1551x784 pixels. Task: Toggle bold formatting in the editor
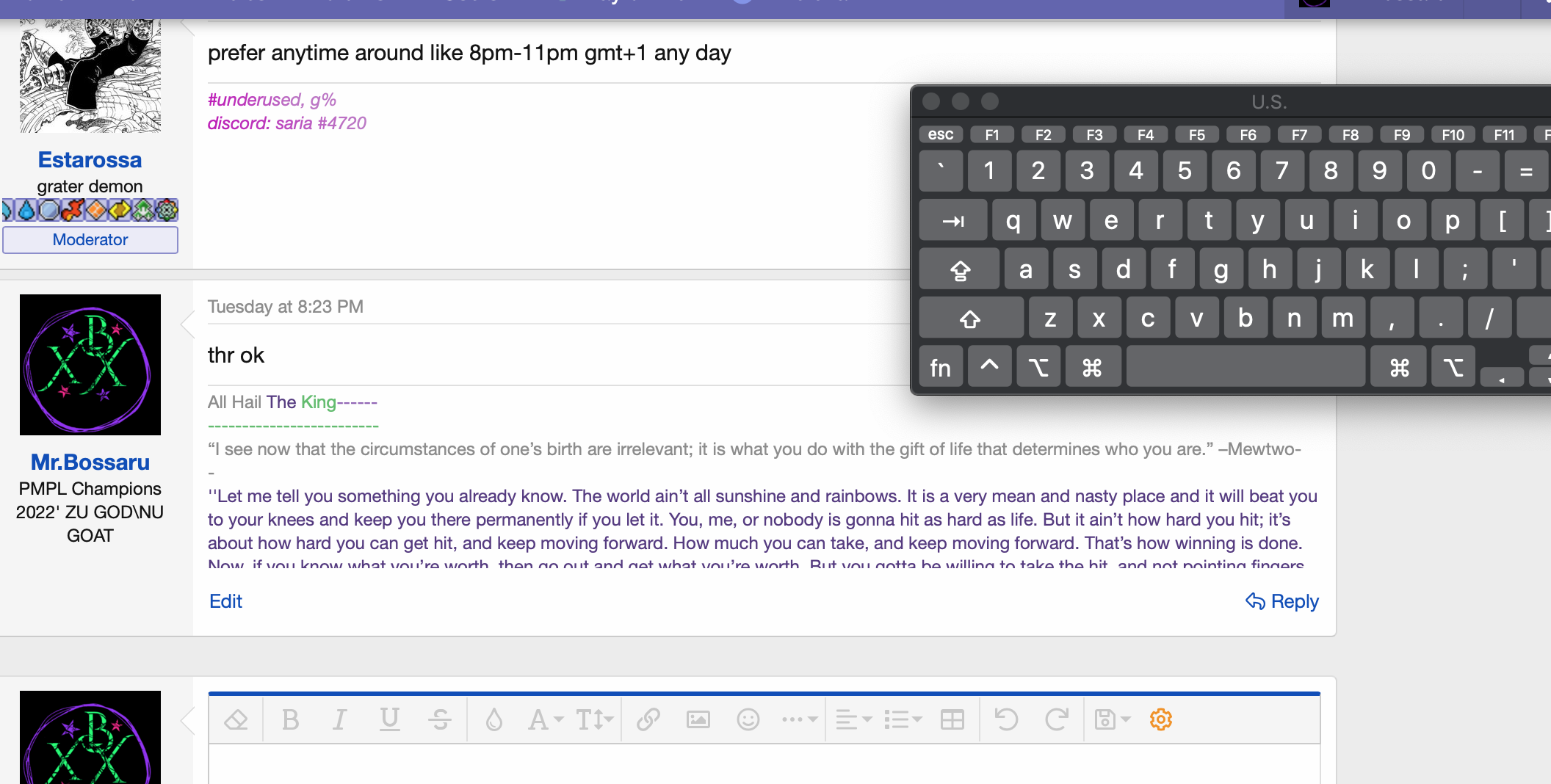pos(290,719)
